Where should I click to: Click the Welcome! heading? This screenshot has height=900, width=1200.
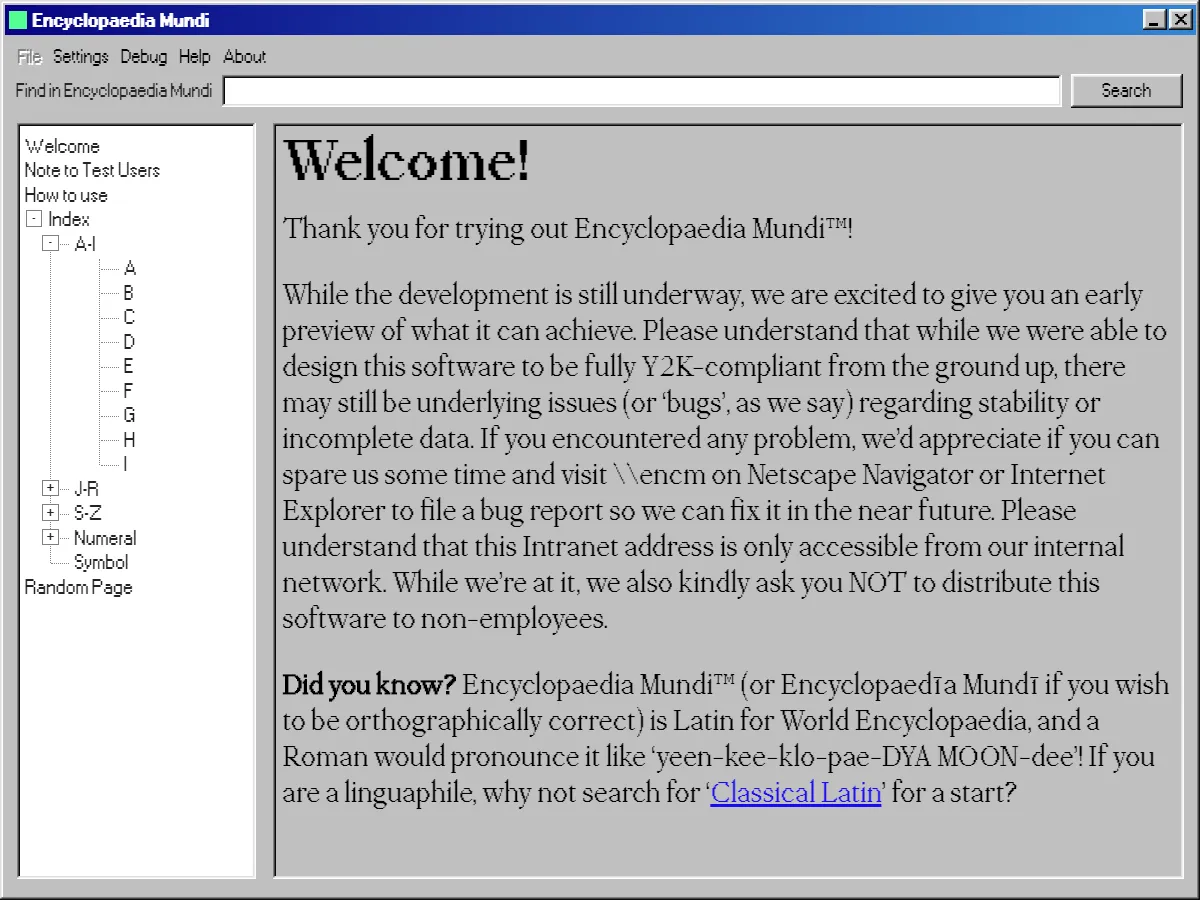coord(407,161)
